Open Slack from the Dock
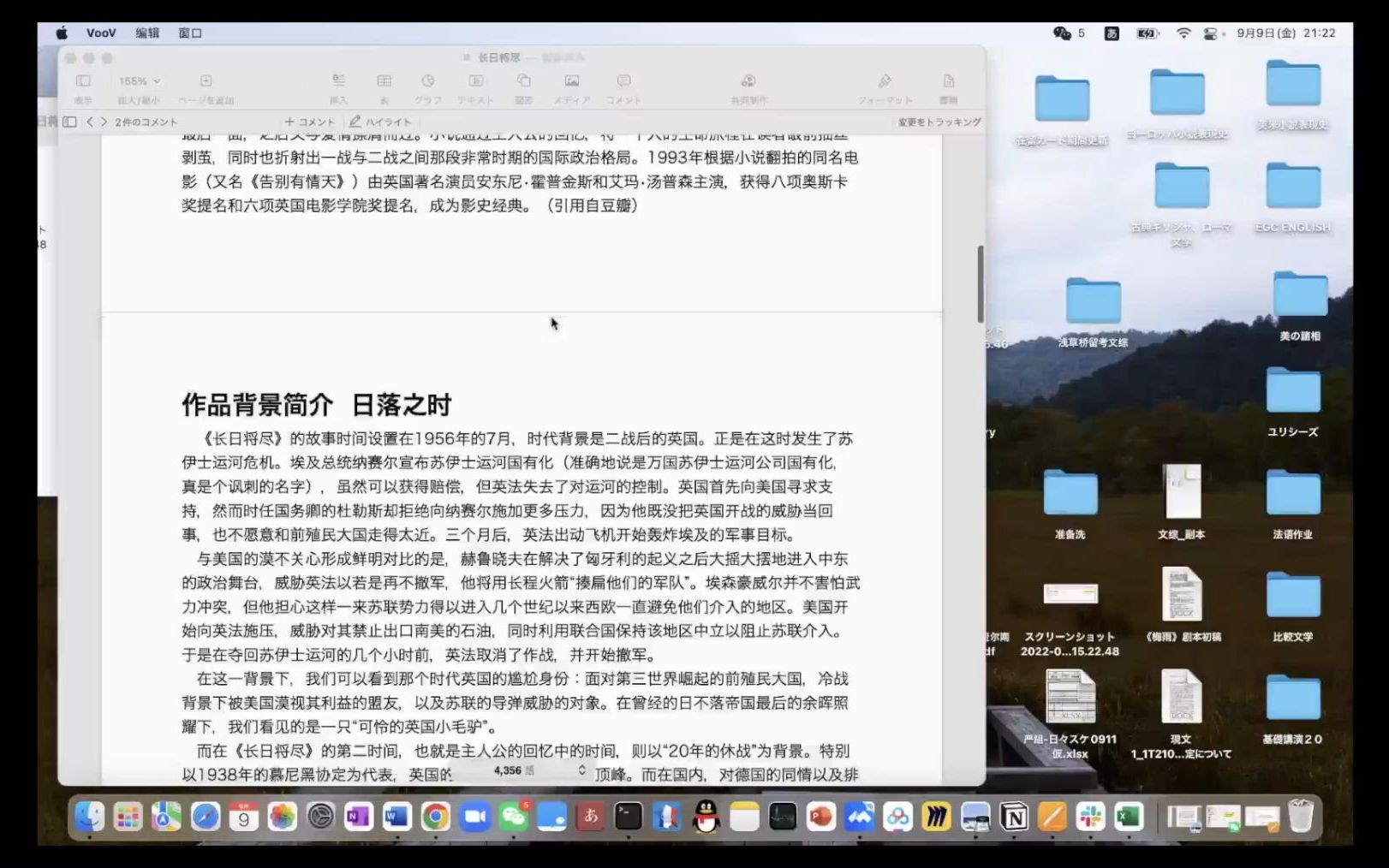This screenshot has height=868, width=1389. click(1090, 817)
